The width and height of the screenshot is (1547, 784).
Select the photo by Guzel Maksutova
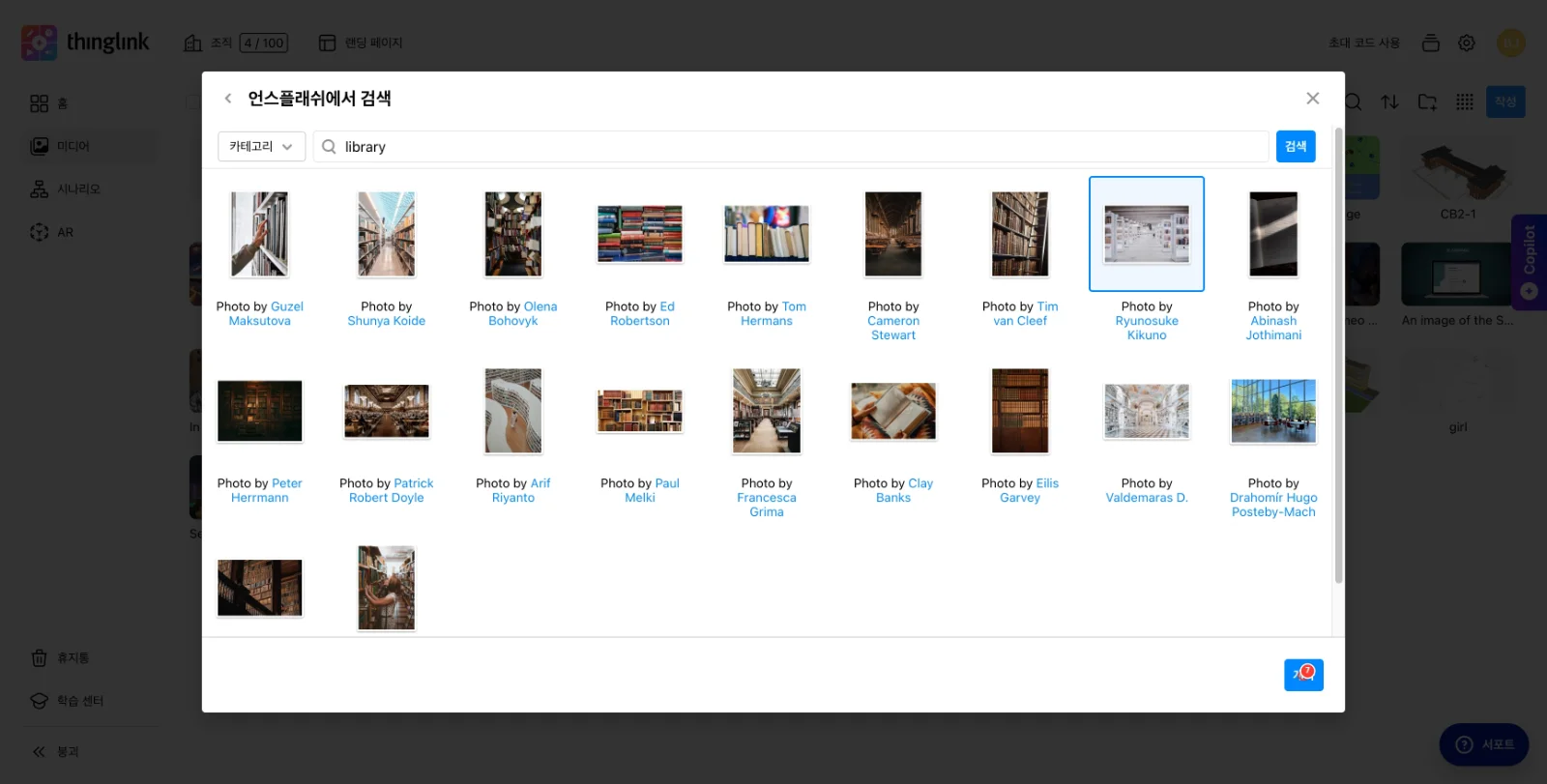pyautogui.click(x=259, y=234)
